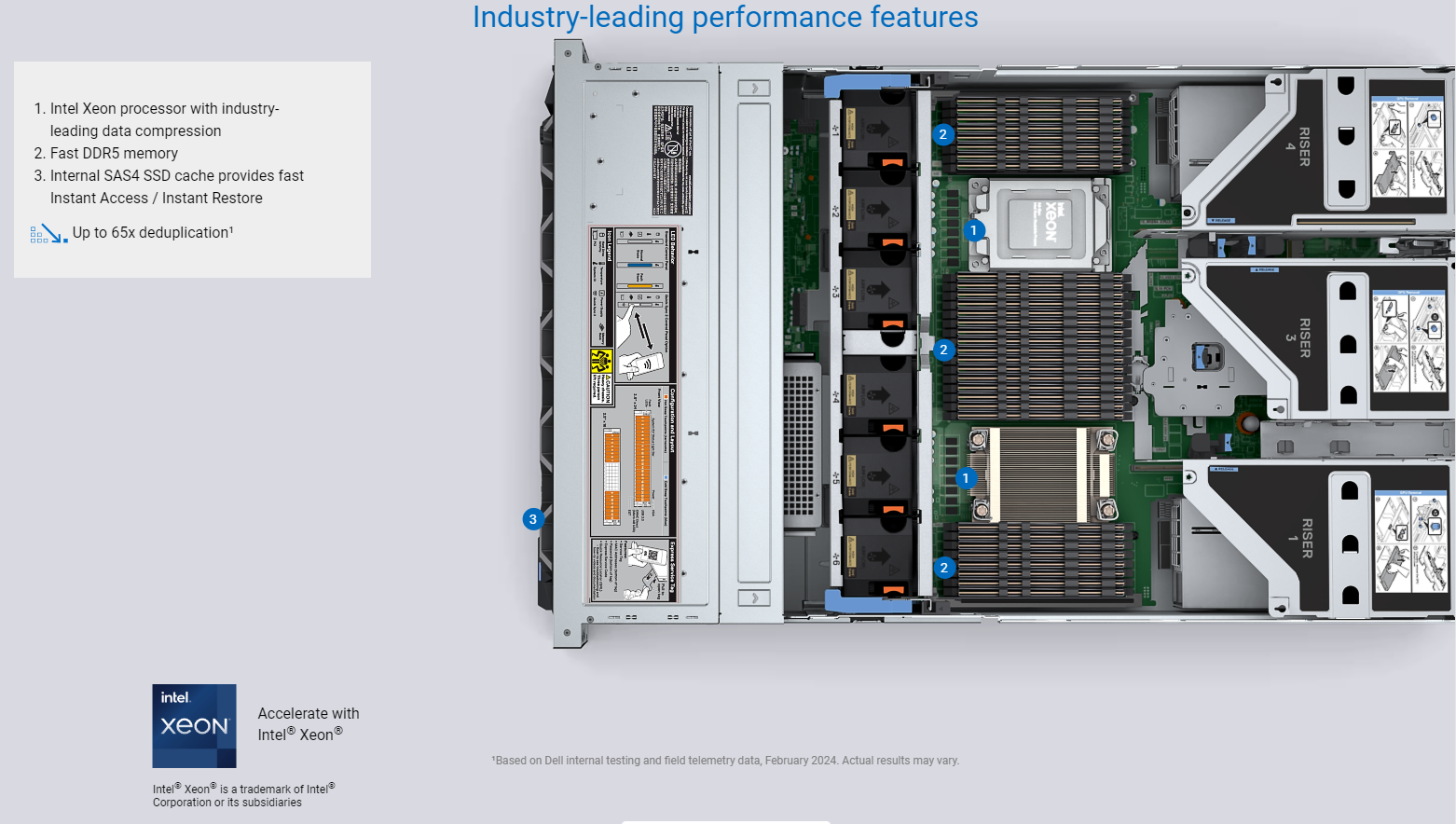Select the Fast DDR5 memory list item
1456x824 pixels.
[x=105, y=153]
